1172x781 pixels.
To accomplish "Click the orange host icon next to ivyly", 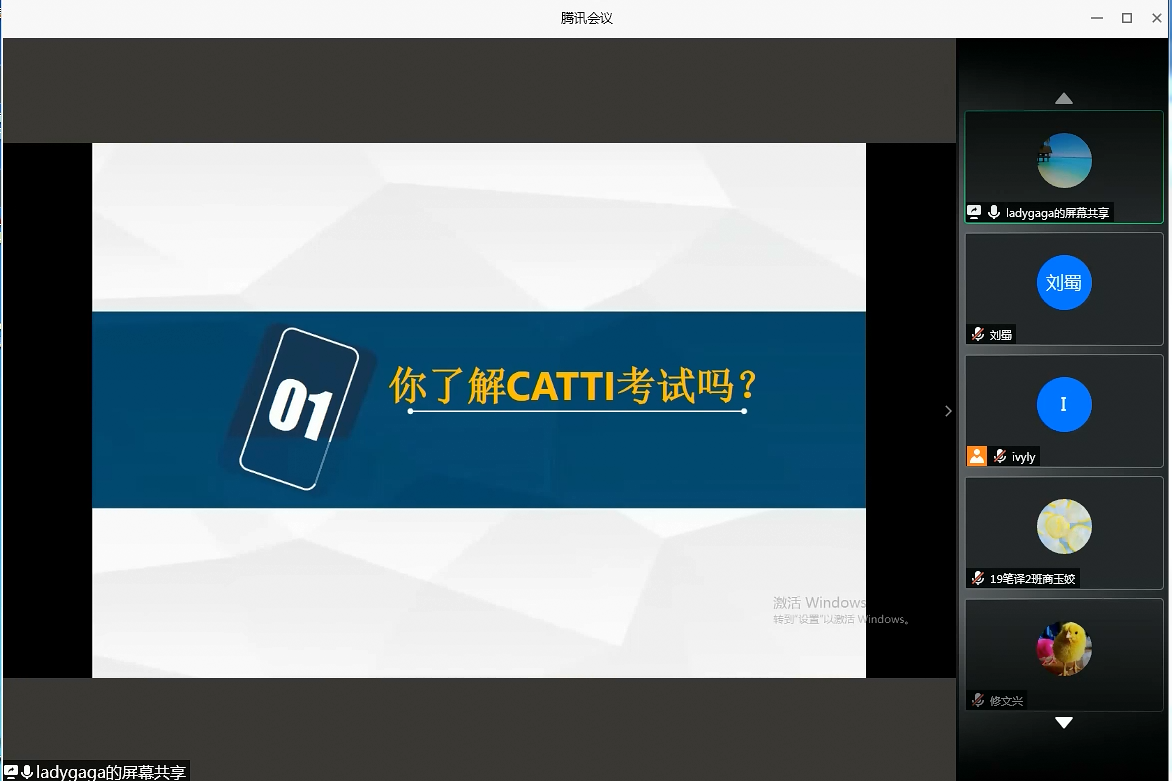I will tap(977, 456).
